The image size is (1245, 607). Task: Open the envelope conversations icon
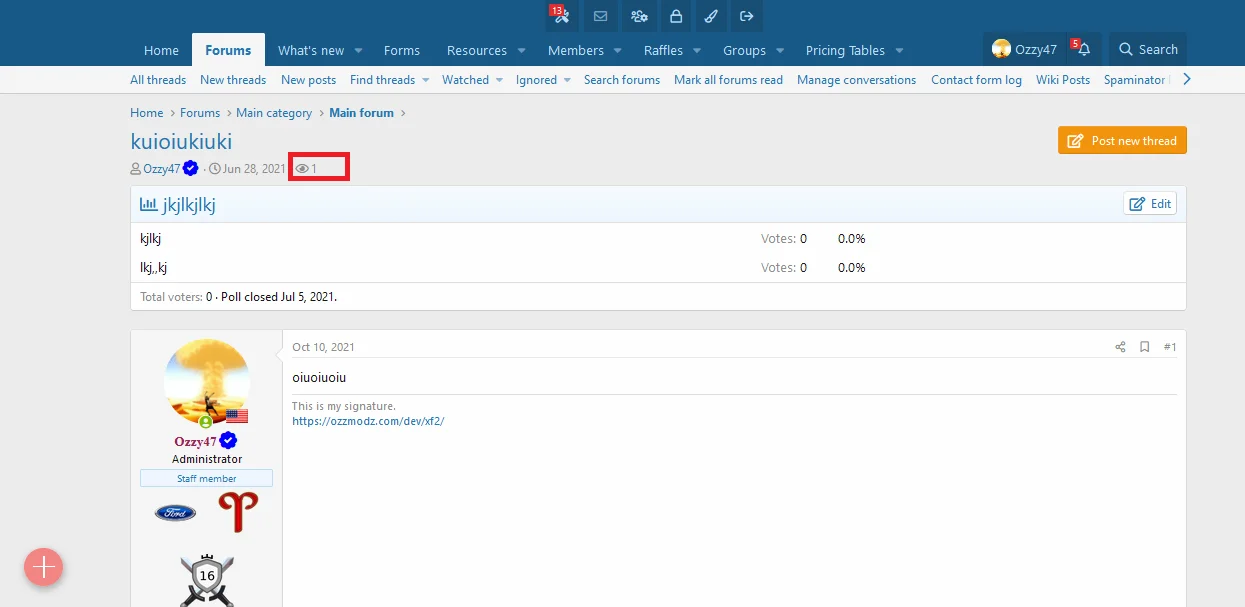click(x=600, y=16)
